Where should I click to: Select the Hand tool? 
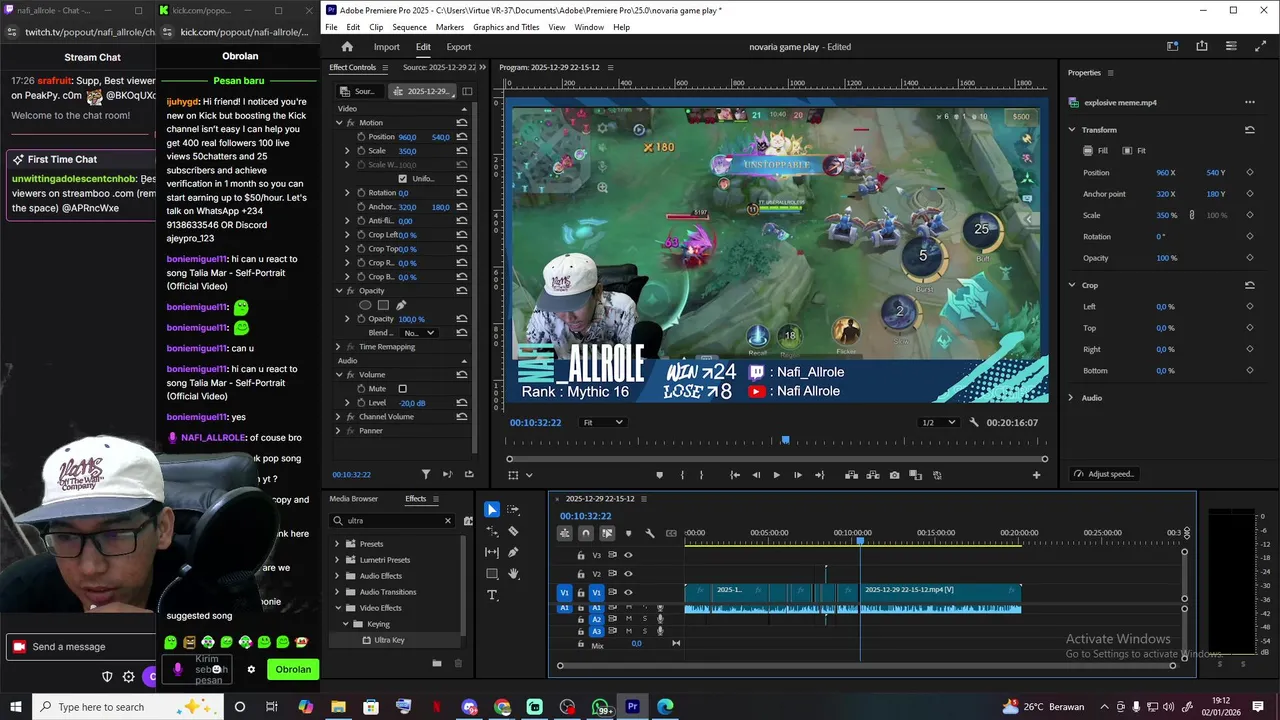coord(514,574)
